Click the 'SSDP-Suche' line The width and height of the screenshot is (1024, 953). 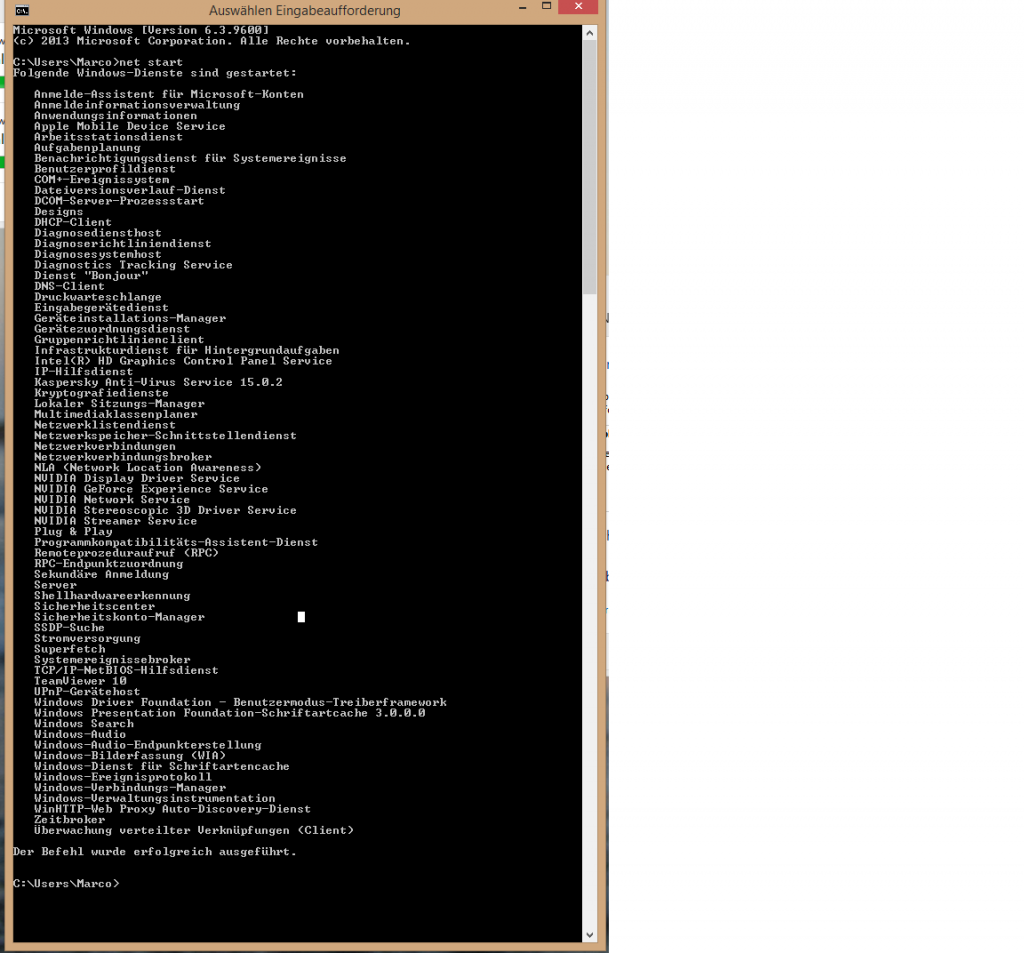69,628
